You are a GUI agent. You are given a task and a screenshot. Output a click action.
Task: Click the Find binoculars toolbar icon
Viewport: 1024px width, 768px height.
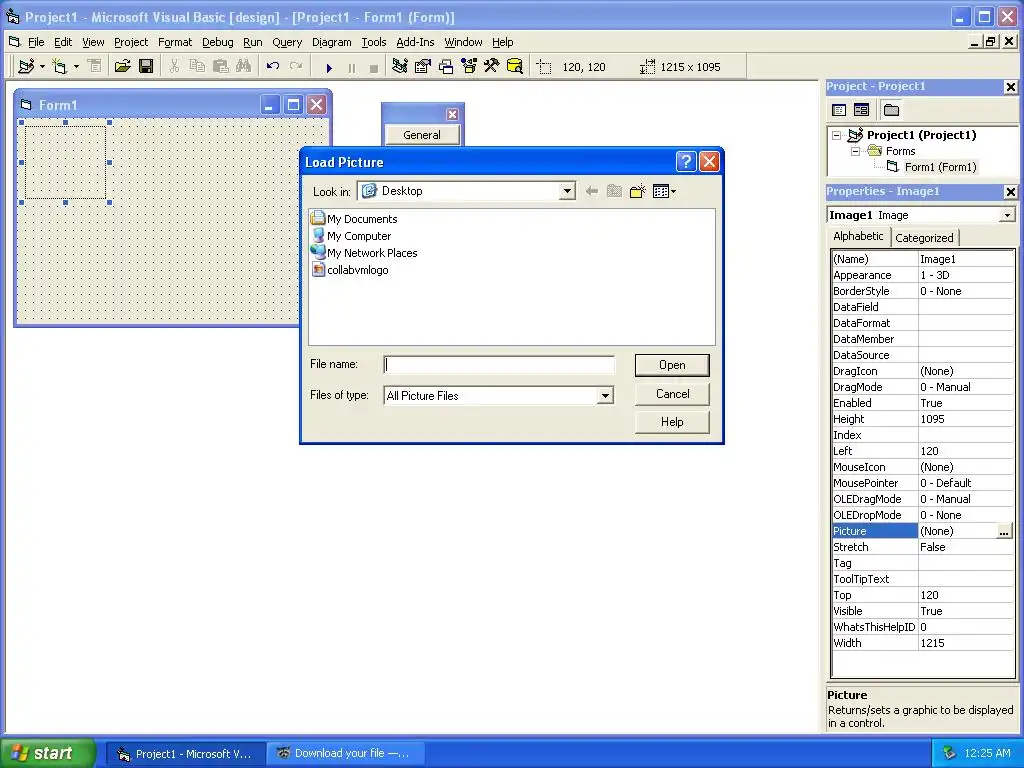pyautogui.click(x=244, y=66)
